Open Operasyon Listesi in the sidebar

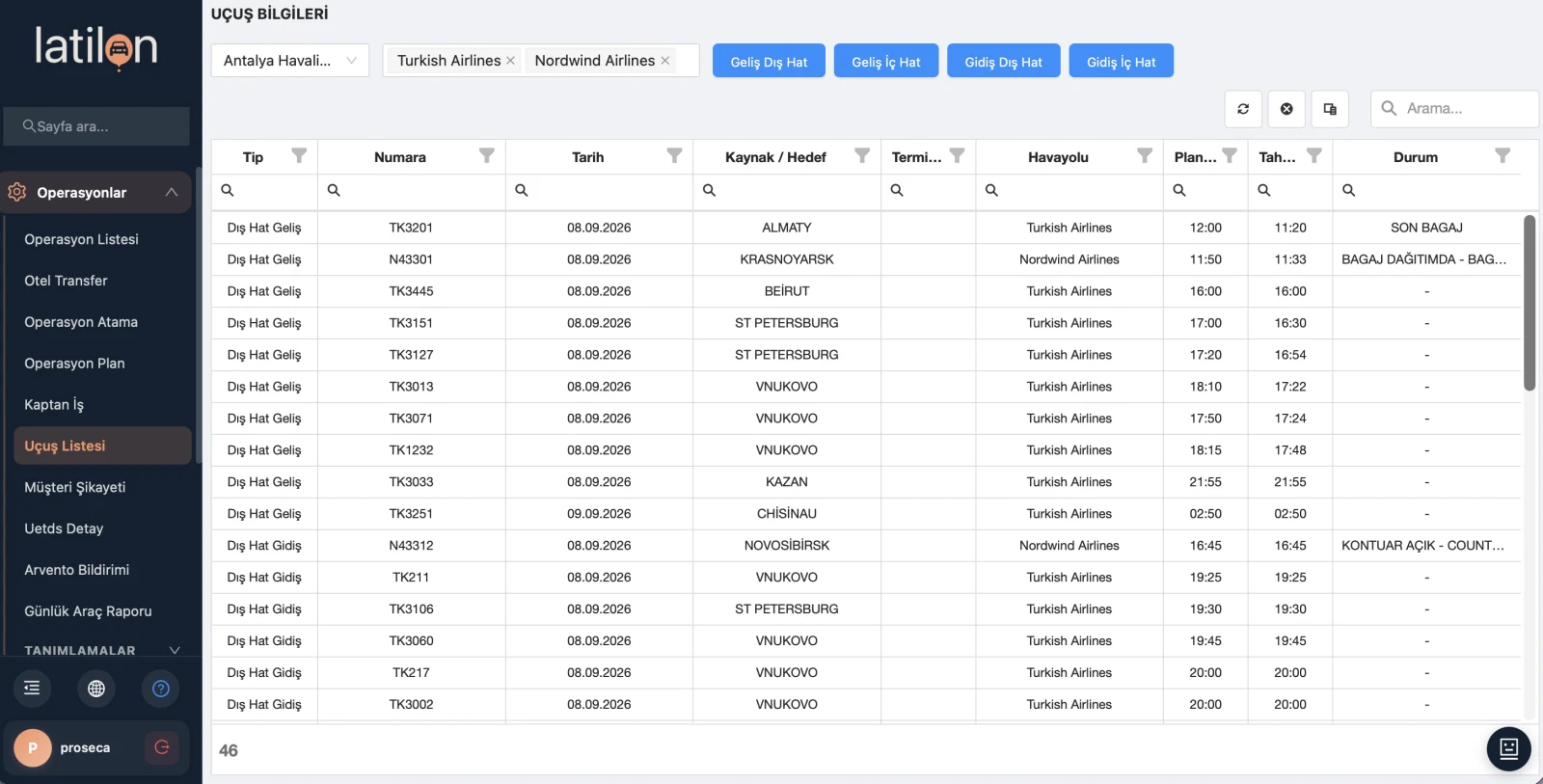[82, 239]
